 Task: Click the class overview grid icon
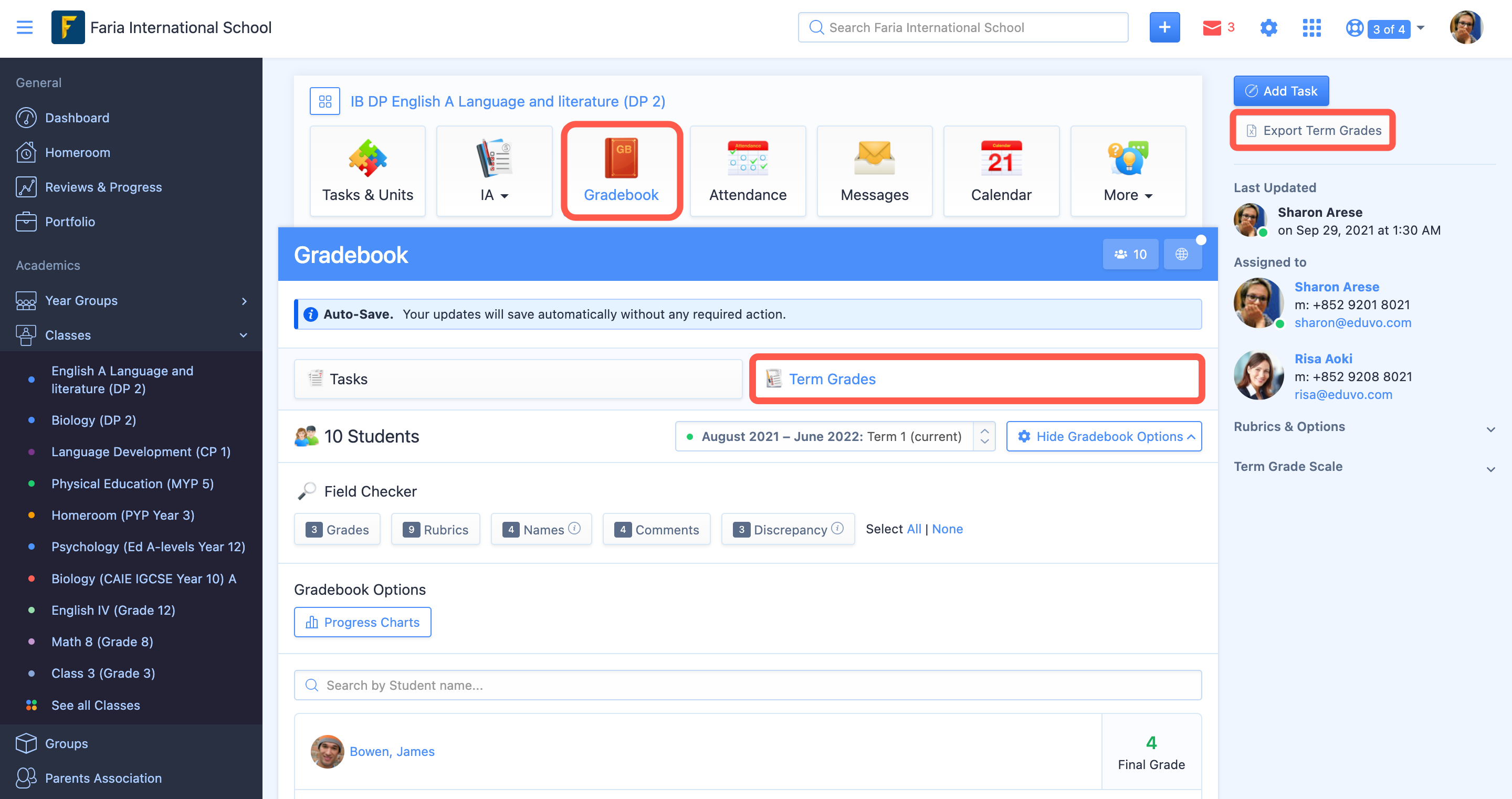pyautogui.click(x=325, y=101)
